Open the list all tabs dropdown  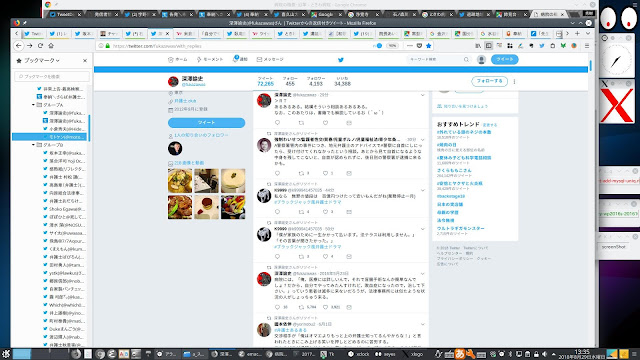click(x=588, y=33)
